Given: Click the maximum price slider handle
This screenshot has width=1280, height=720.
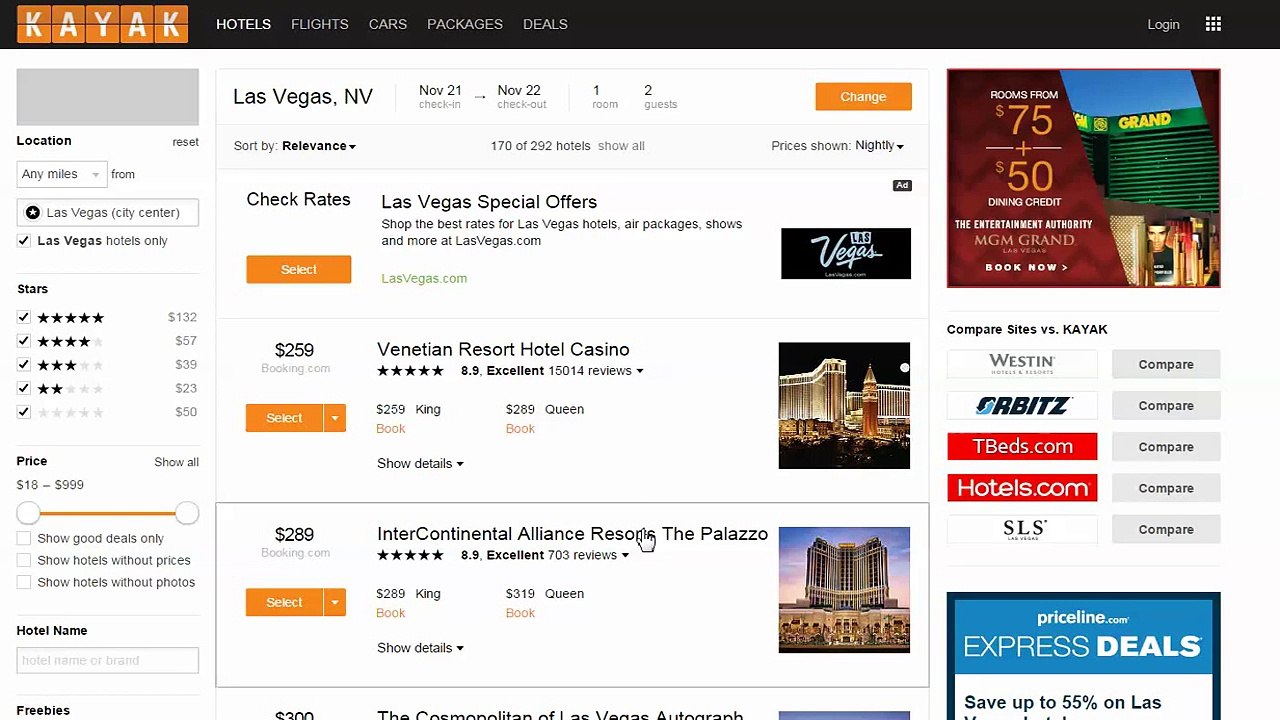Looking at the screenshot, I should (x=187, y=513).
